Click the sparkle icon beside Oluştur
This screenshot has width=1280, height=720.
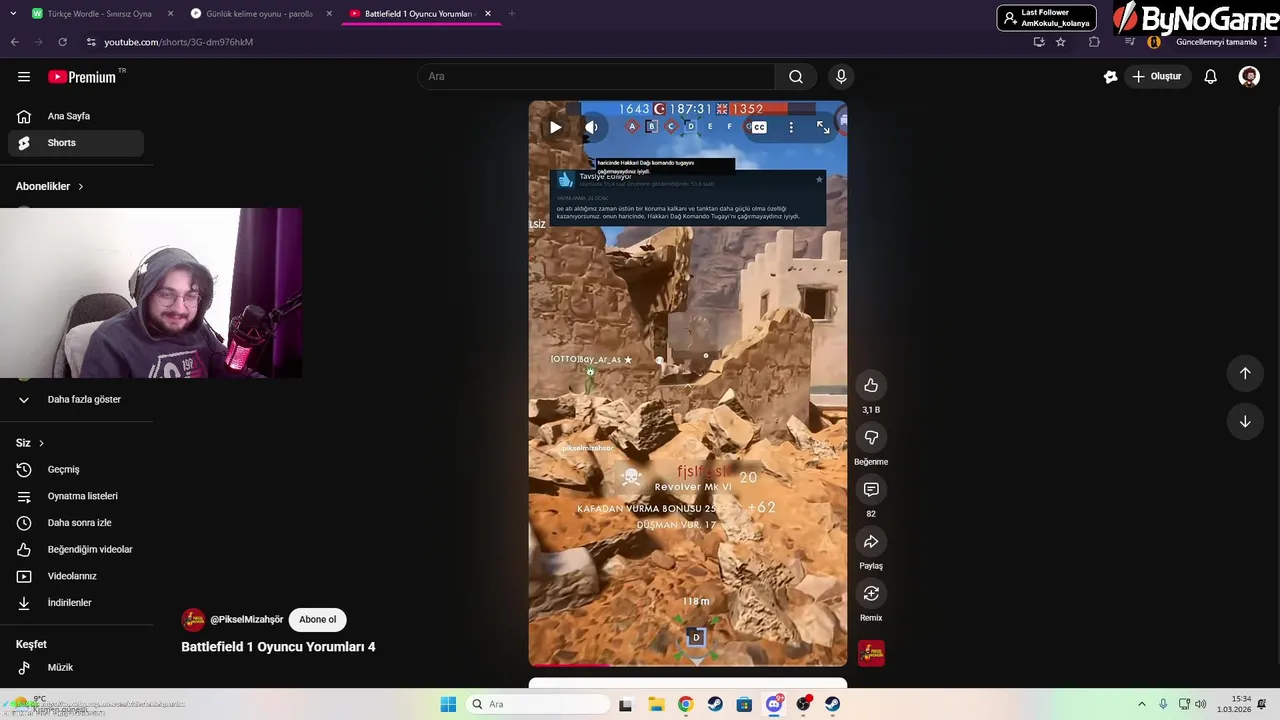[x=1110, y=77]
